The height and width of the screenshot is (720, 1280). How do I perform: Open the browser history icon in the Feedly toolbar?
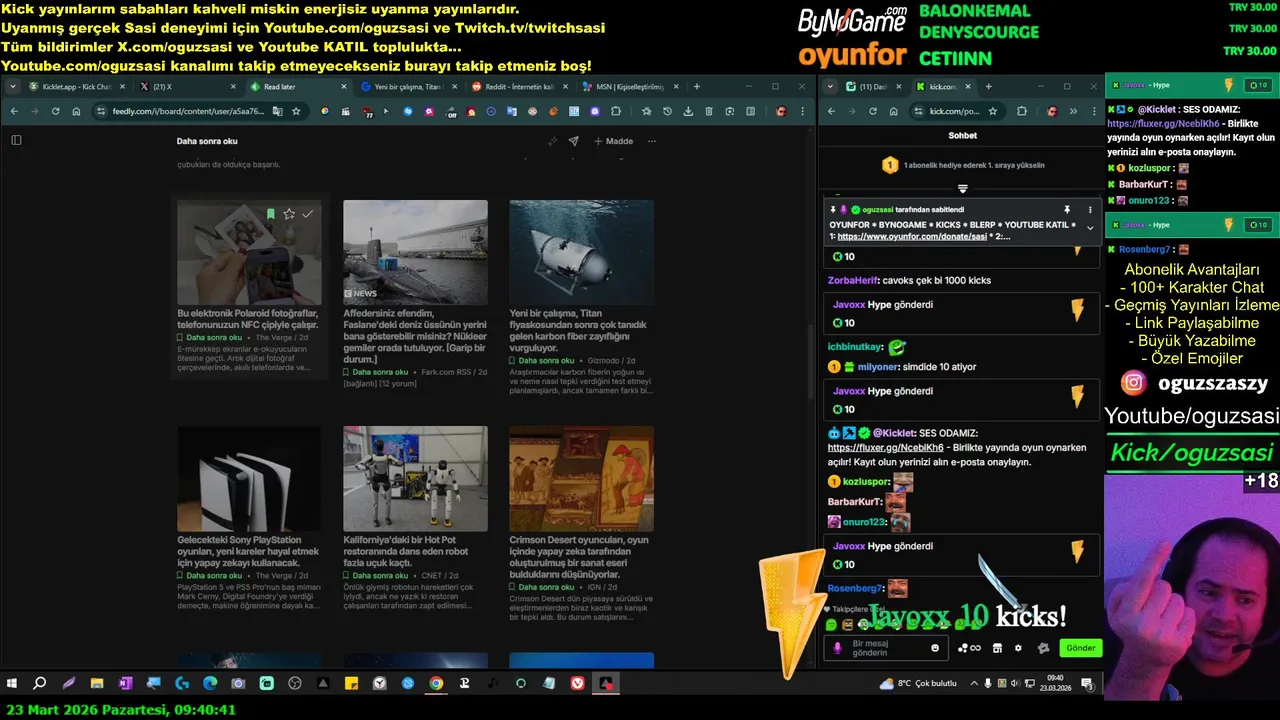pyautogui.click(x=667, y=111)
